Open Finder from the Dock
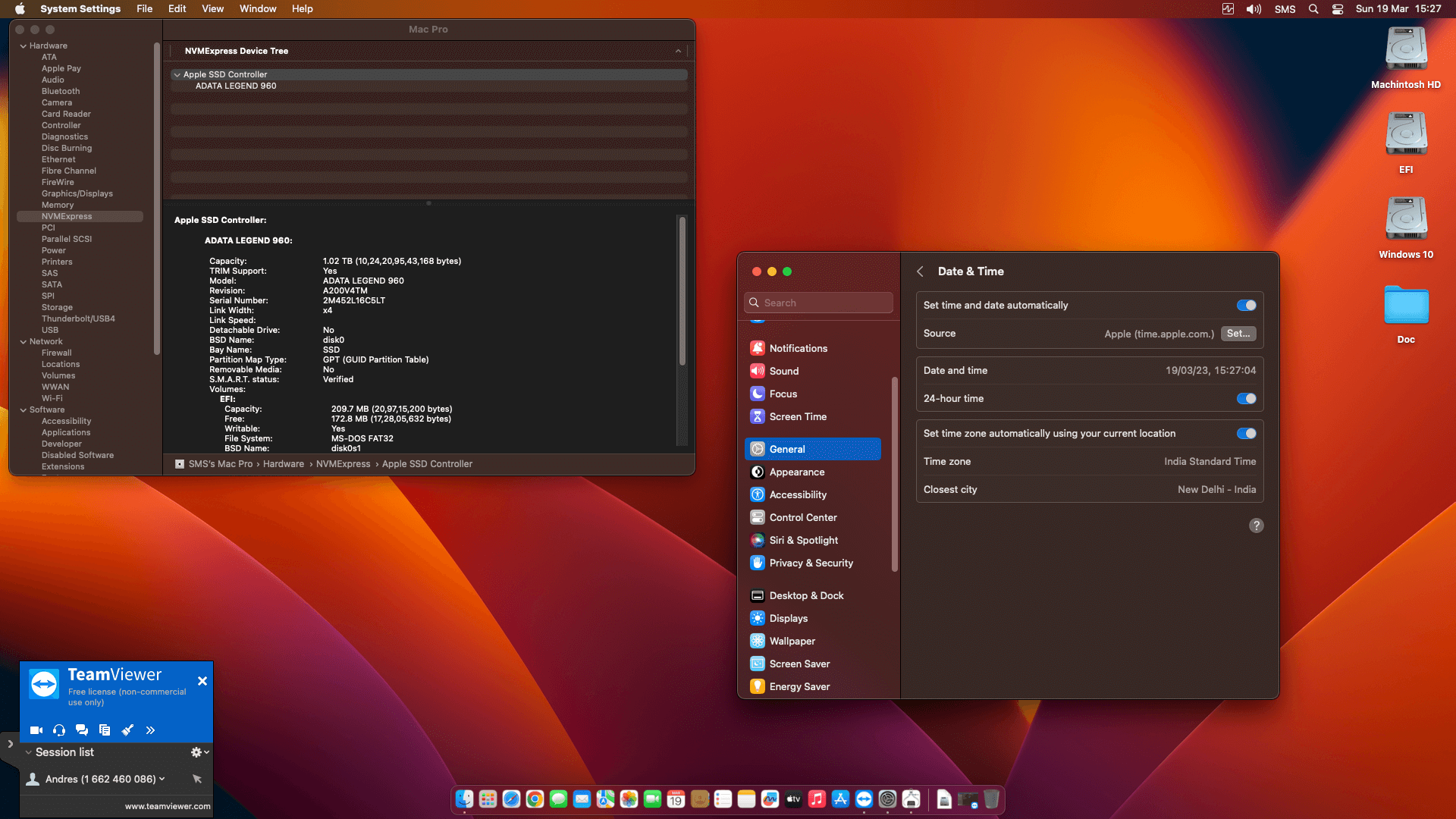This screenshot has height=819, width=1456. [464, 799]
